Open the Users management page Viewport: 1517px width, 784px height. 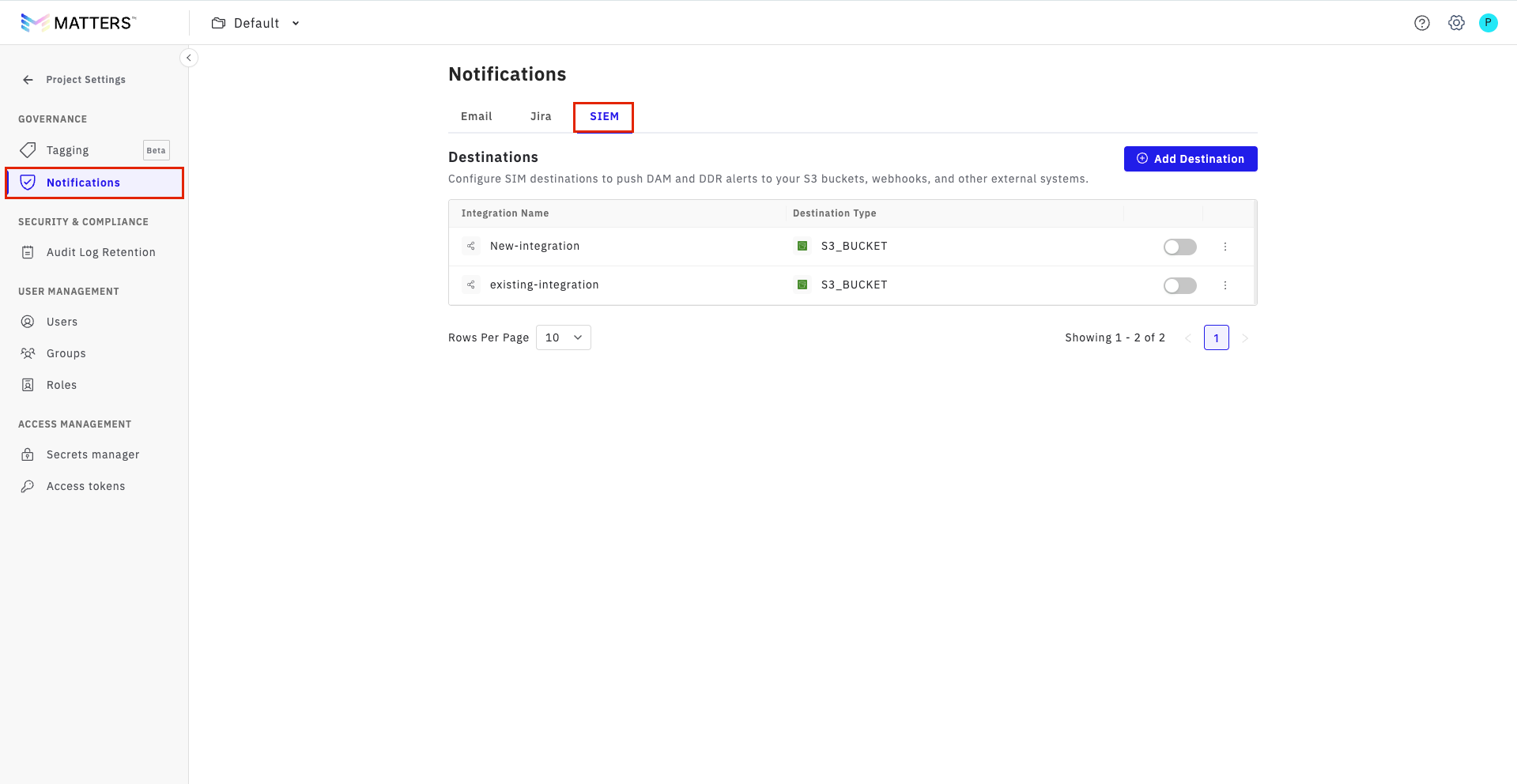point(62,322)
